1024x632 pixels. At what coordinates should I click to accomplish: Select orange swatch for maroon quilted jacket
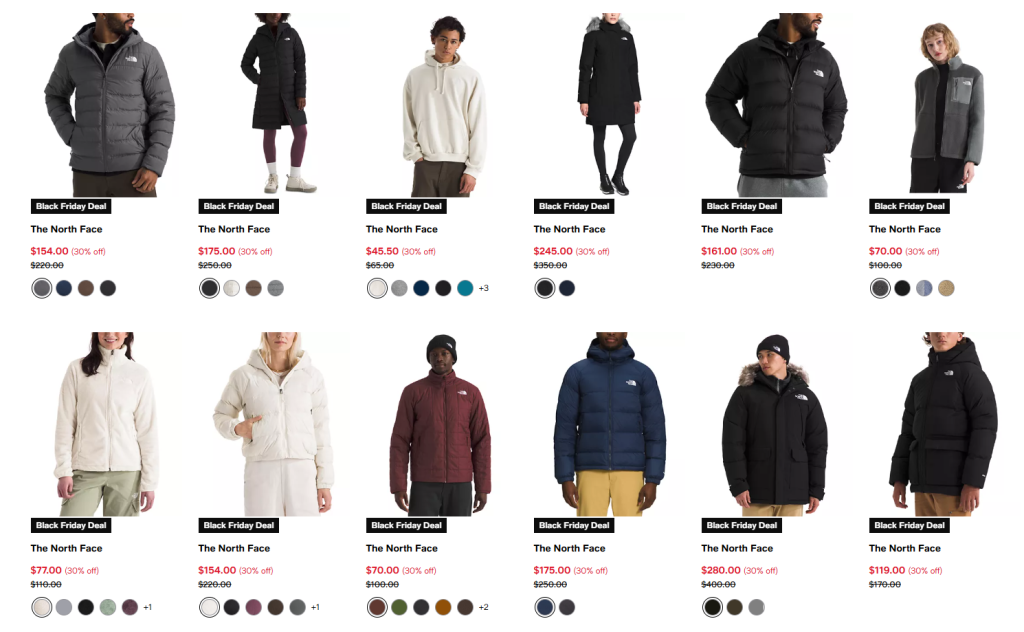click(x=443, y=607)
